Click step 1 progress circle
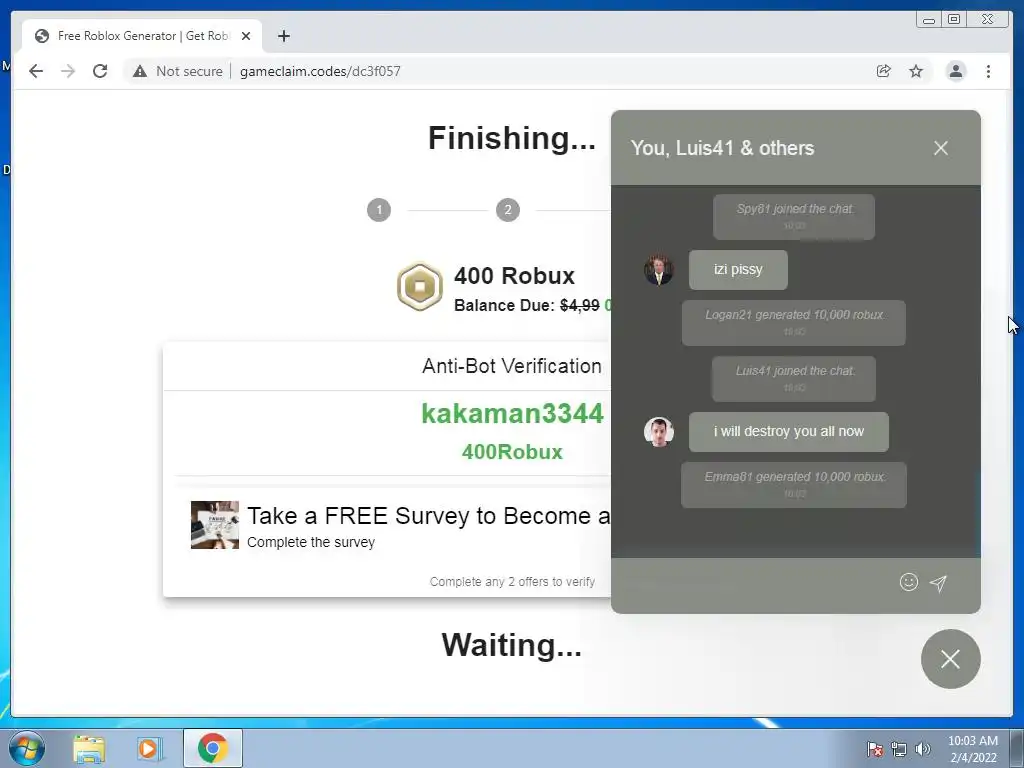The width and height of the screenshot is (1024, 768). pyautogui.click(x=379, y=210)
